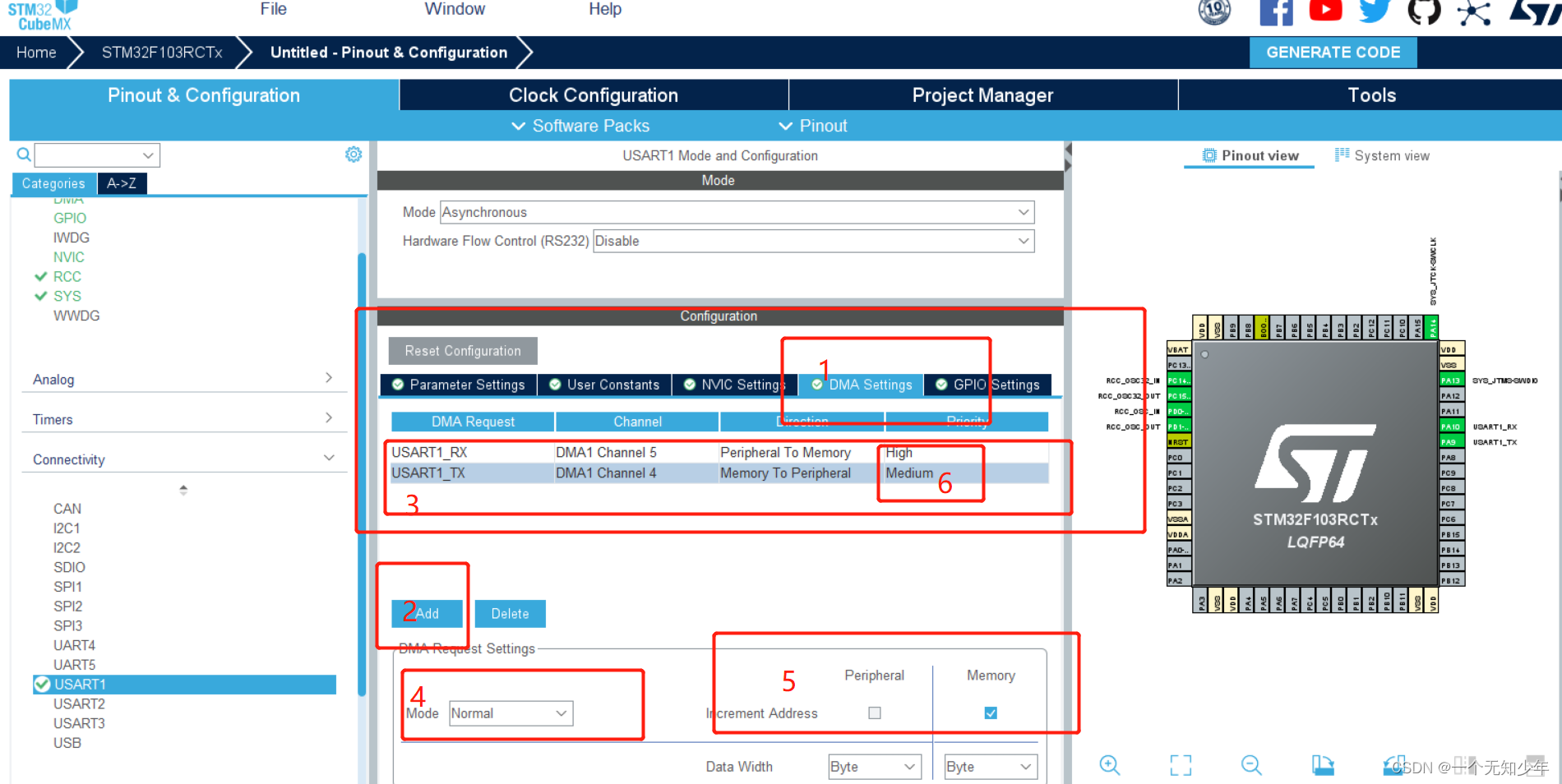Viewport: 1562px width, 784px height.
Task: Open the categories settings gear icon
Action: (x=354, y=154)
